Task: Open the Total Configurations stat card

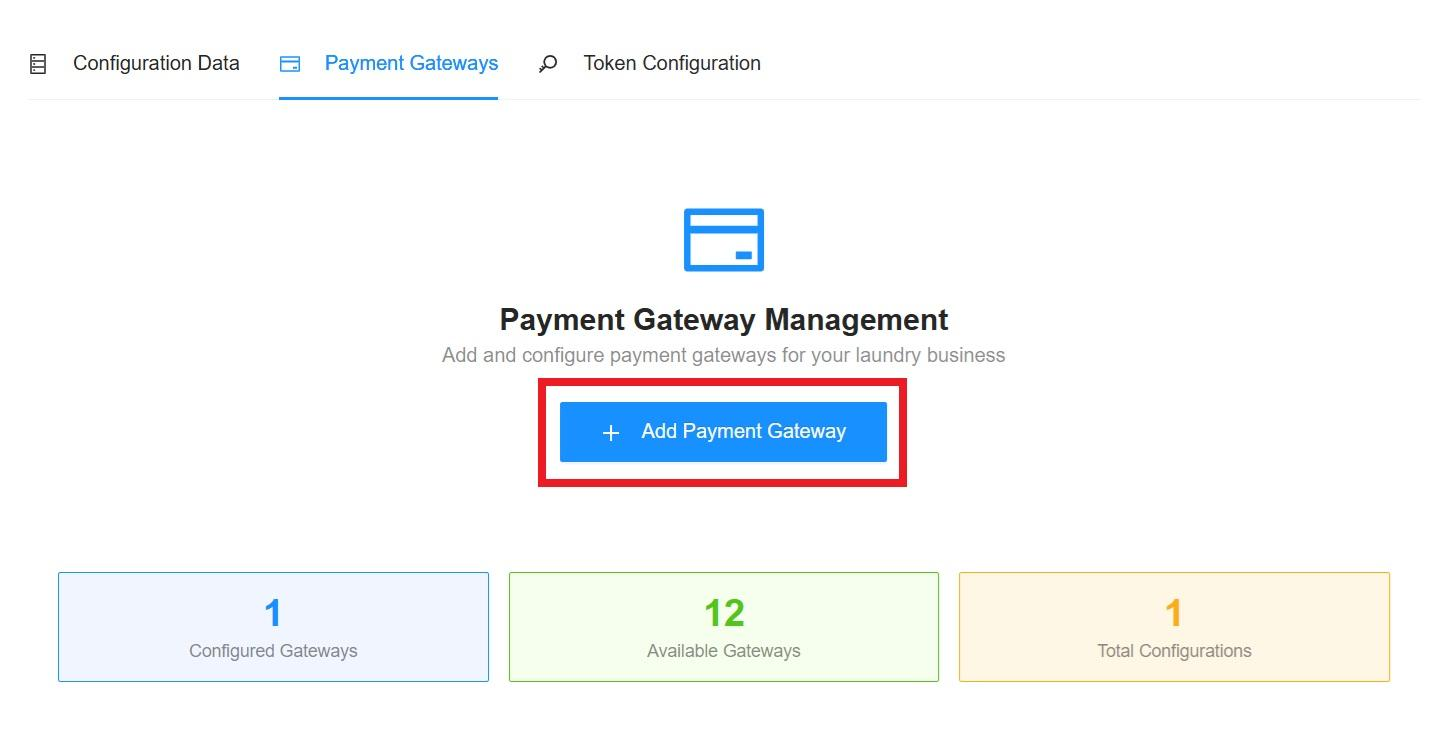Action: pos(1174,627)
